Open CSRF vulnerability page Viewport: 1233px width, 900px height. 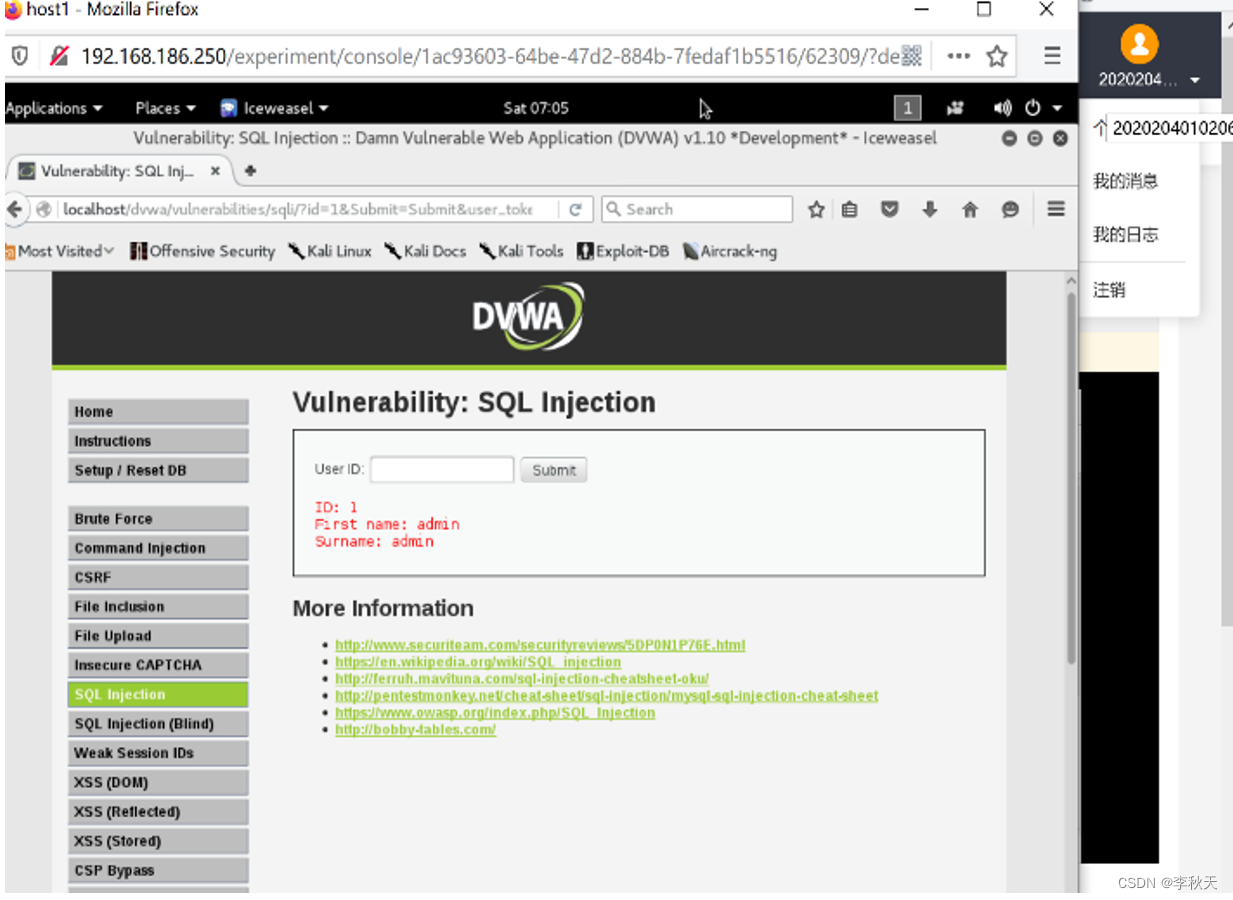tap(158, 577)
